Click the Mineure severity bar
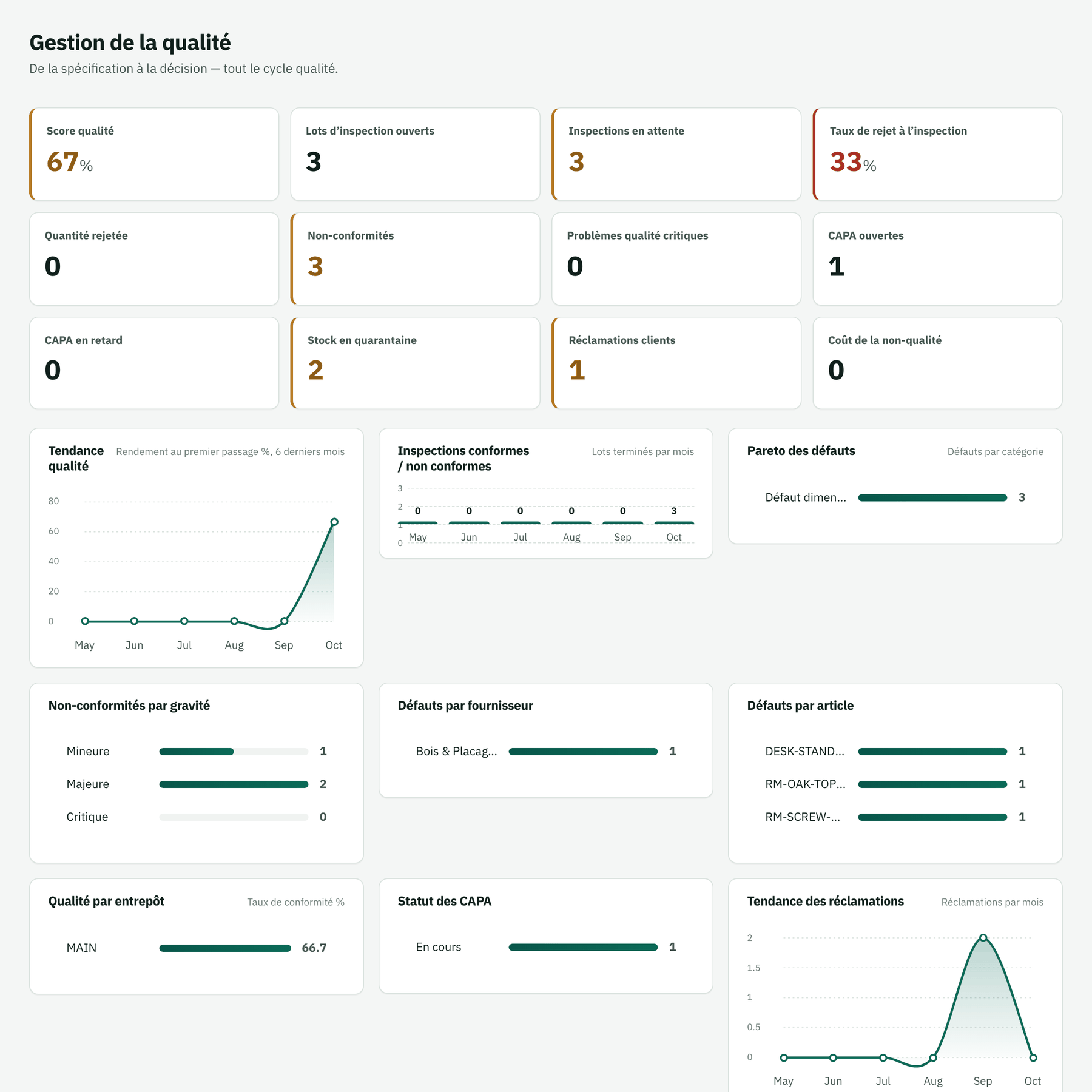The width and height of the screenshot is (1092, 1092). [234, 752]
